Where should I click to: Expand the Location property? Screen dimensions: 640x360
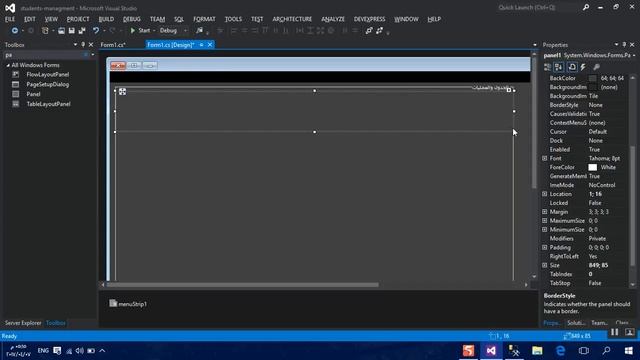pyautogui.click(x=544, y=194)
